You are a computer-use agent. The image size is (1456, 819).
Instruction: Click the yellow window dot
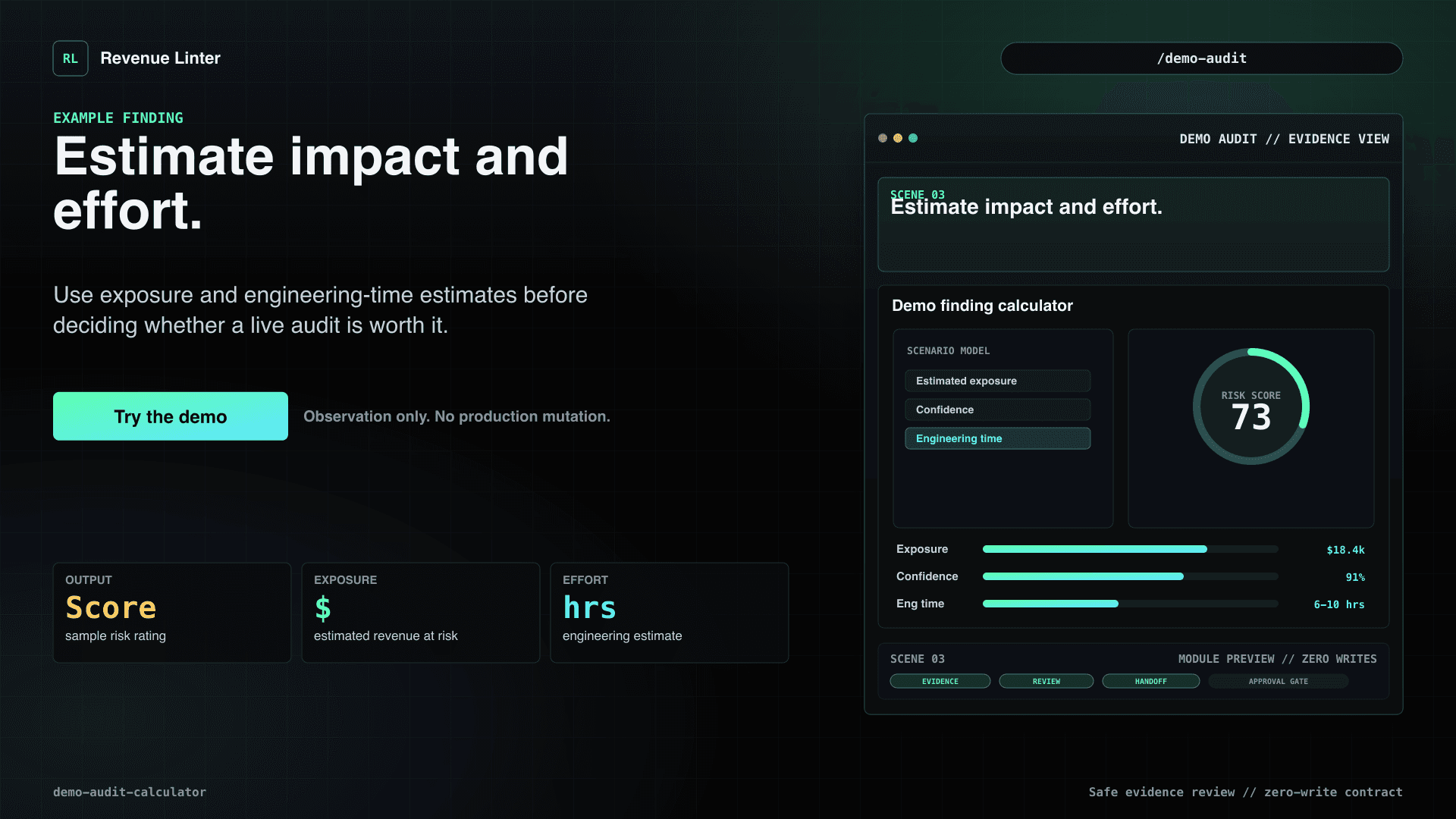(898, 138)
